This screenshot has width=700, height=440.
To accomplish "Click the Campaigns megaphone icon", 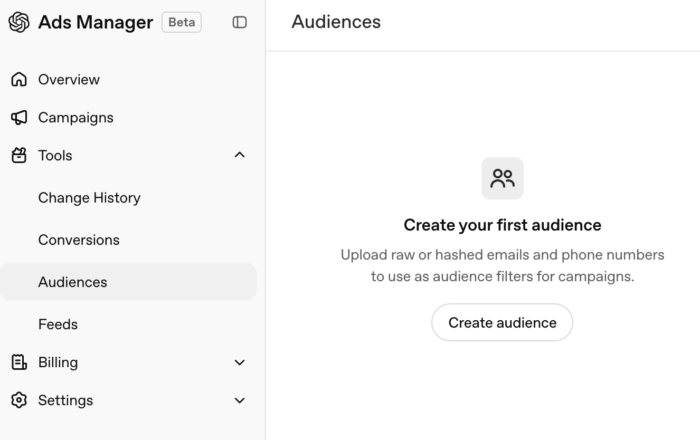I will [x=19, y=117].
